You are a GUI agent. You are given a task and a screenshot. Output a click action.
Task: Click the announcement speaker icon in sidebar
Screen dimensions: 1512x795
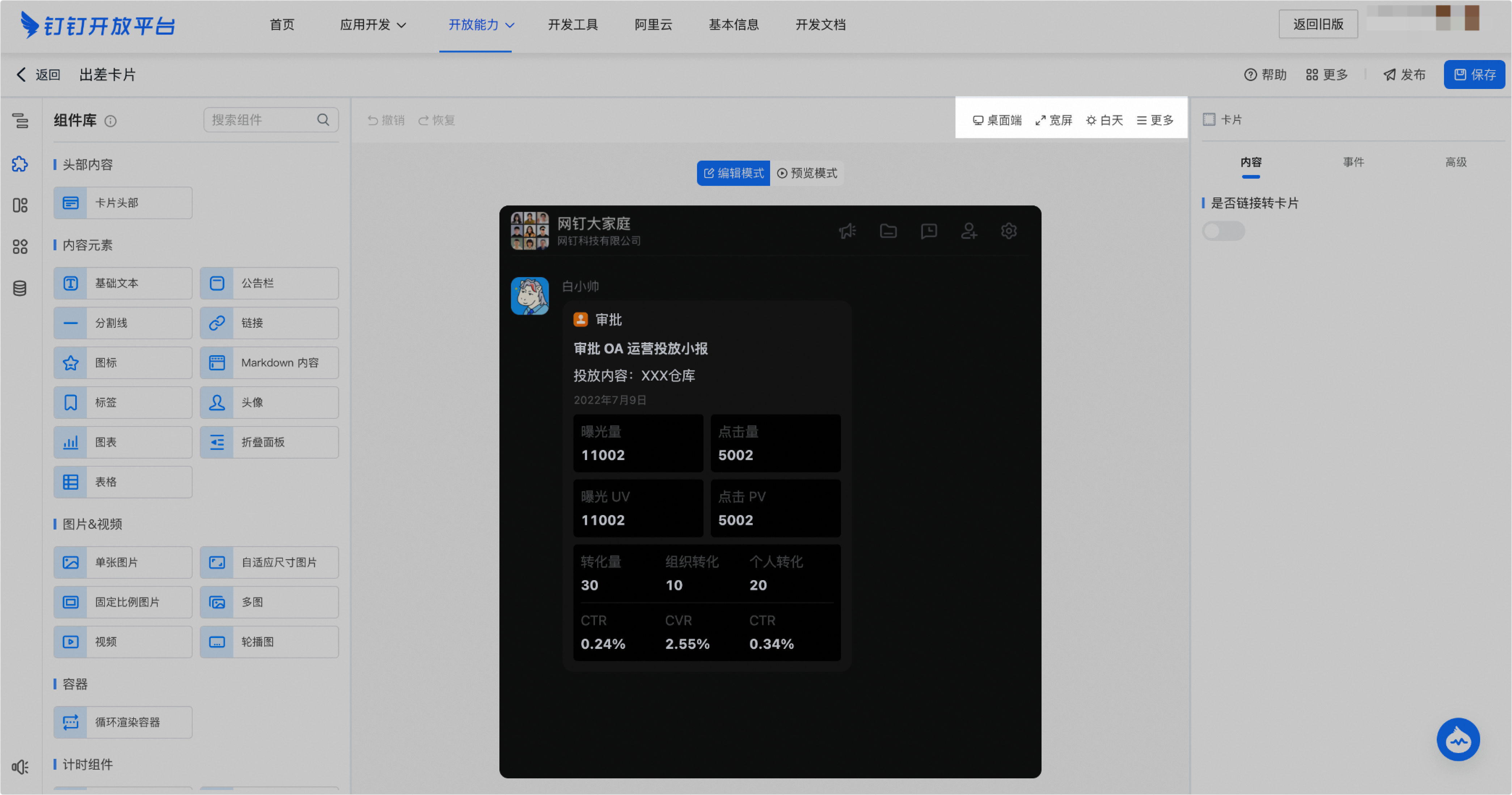click(20, 767)
